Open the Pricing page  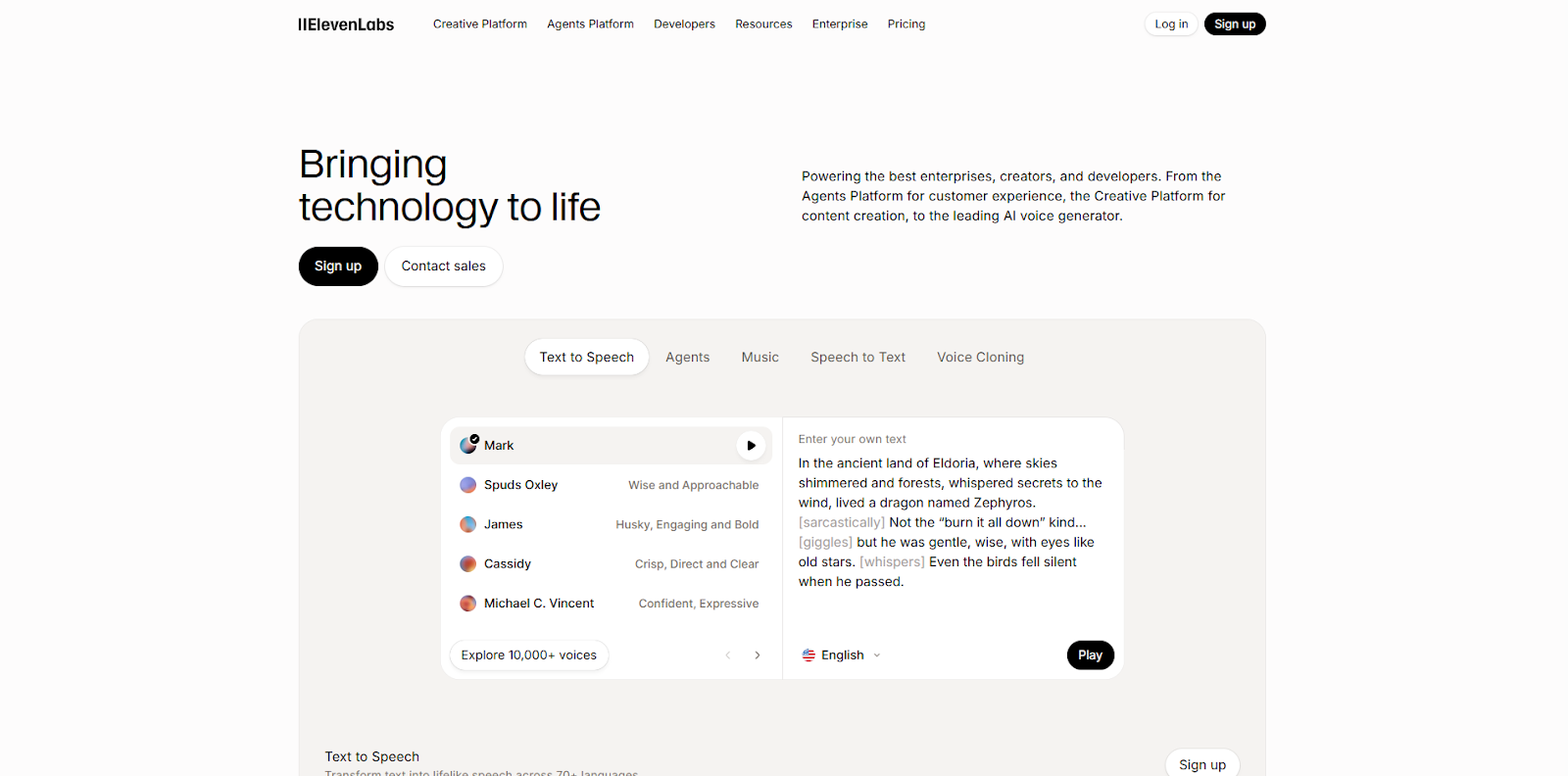(906, 24)
